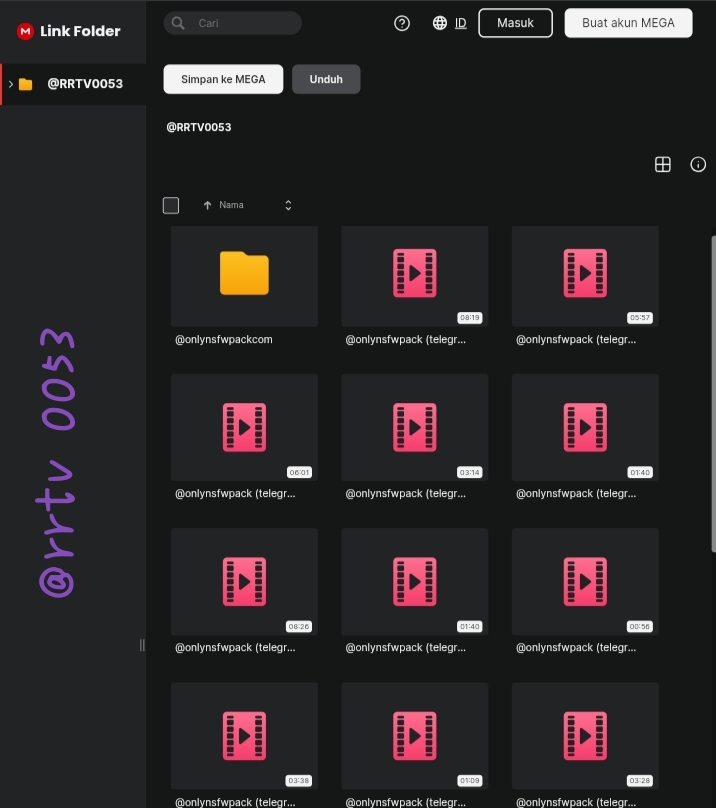Open the @onlynsfwpackcom folder thumbnail
716x808 pixels.
(244, 276)
